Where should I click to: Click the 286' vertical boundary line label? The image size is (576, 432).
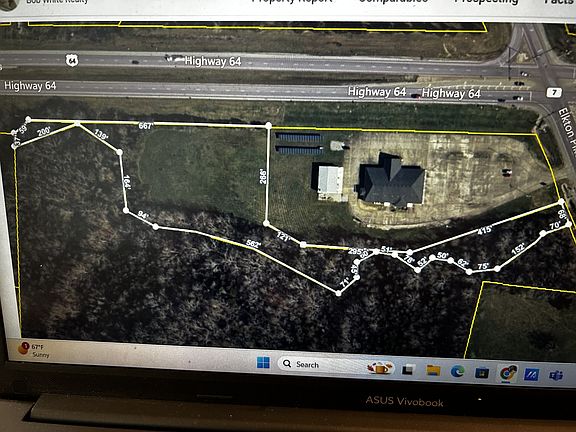coord(263,176)
